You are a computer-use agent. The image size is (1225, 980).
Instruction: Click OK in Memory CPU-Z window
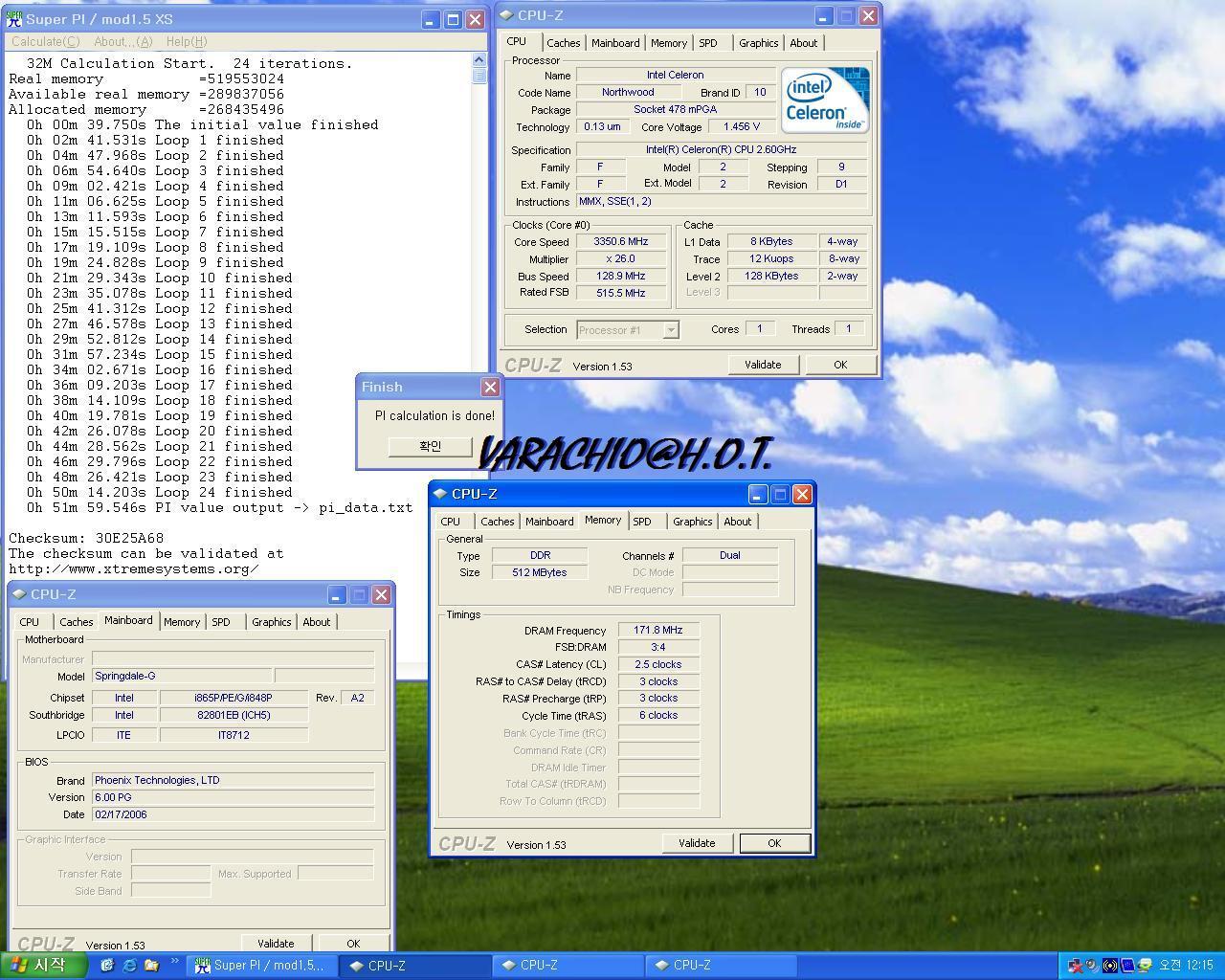coord(774,843)
